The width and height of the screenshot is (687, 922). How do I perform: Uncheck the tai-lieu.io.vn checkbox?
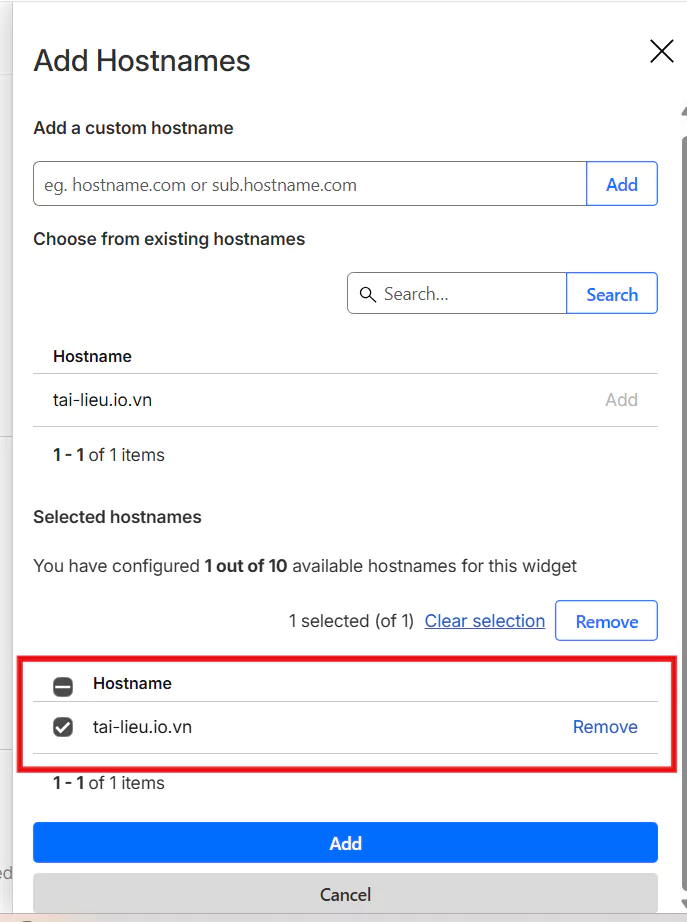click(63, 728)
